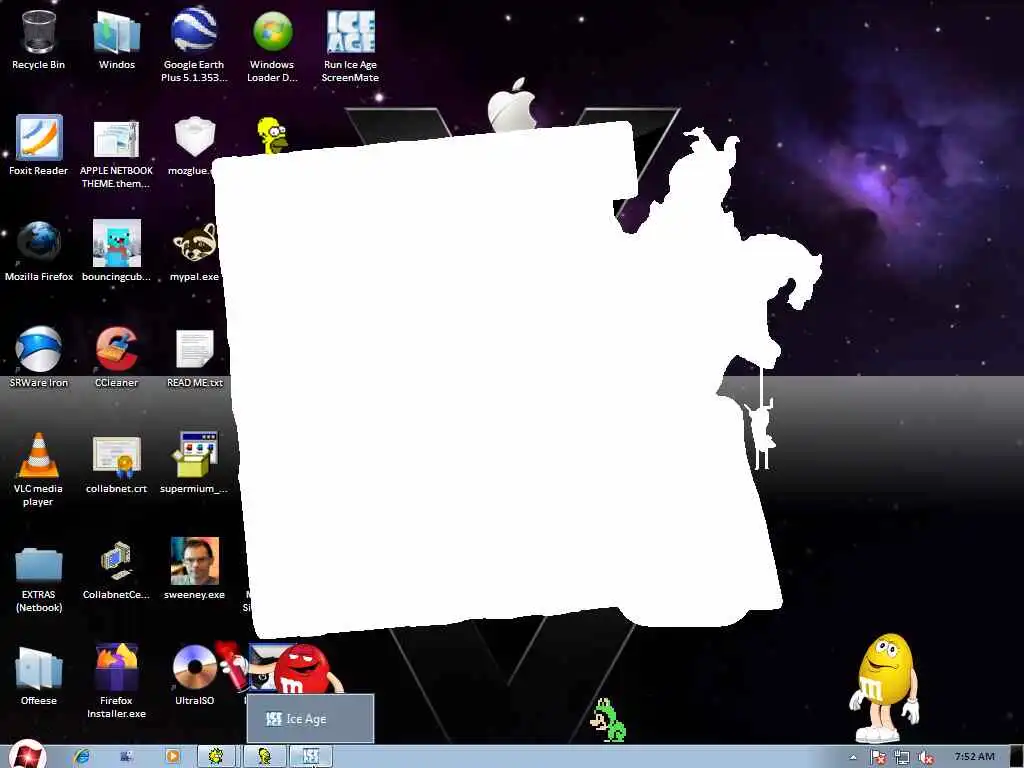Select the APPLE NETBOOK THEME file
Screen dimensions: 1024x768
(116, 153)
